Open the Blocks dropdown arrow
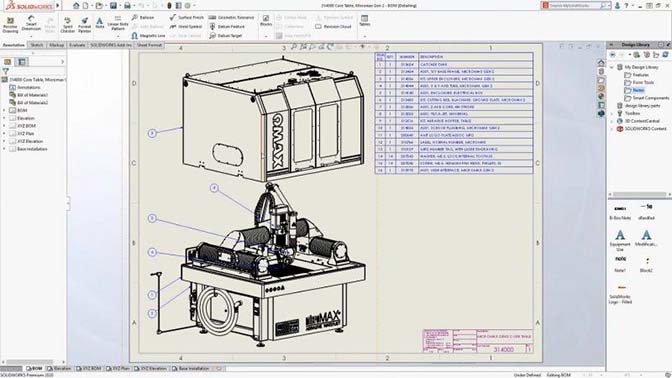This screenshot has height=378, width=672. click(x=266, y=36)
